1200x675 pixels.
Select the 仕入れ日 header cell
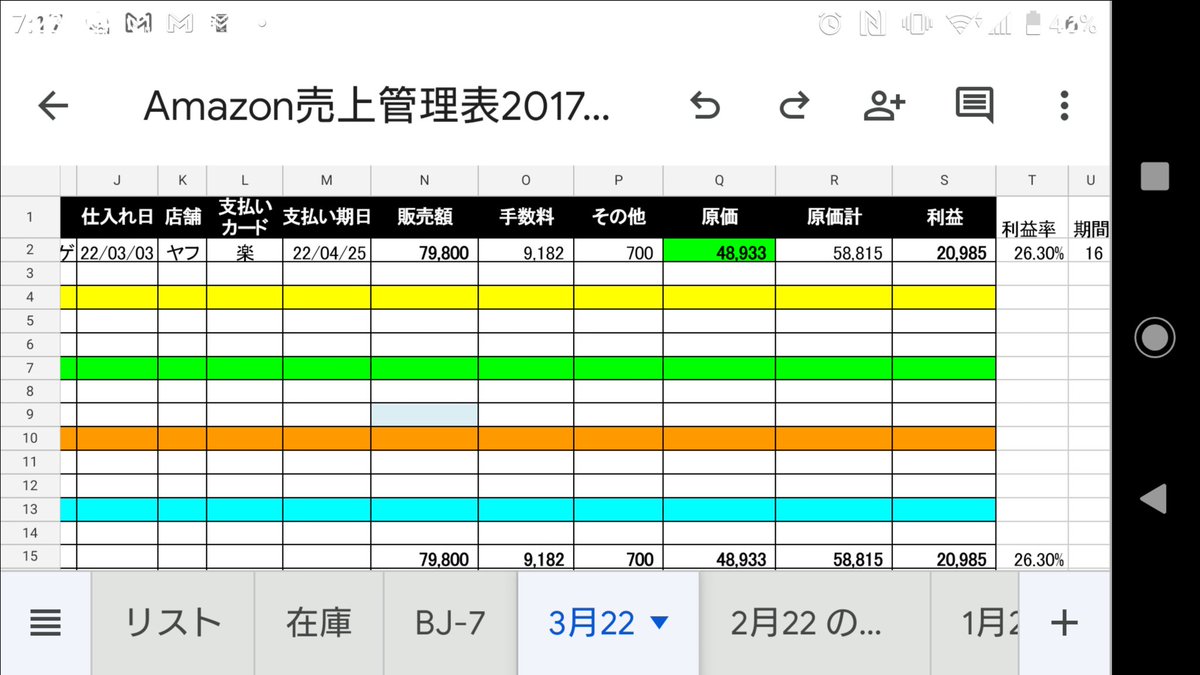click(117, 218)
